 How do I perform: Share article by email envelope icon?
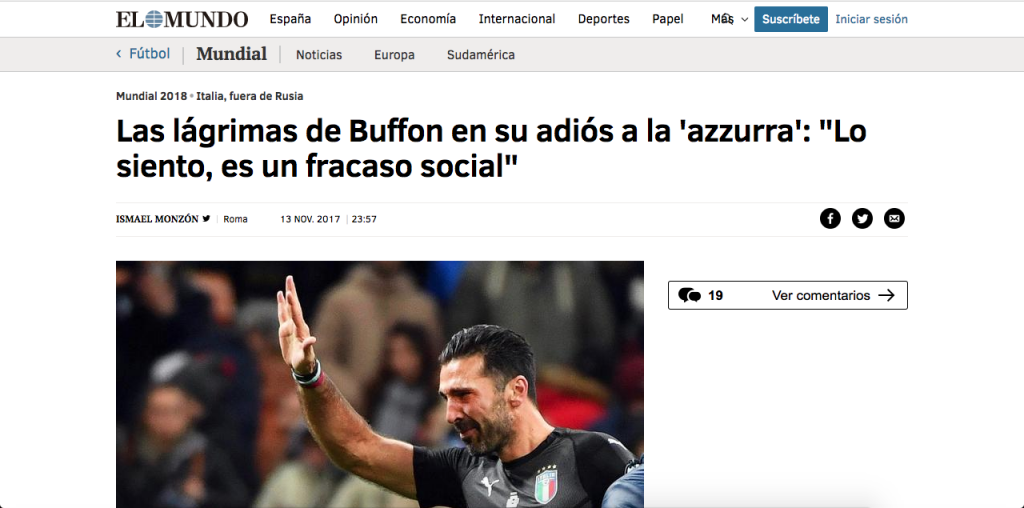[894, 219]
